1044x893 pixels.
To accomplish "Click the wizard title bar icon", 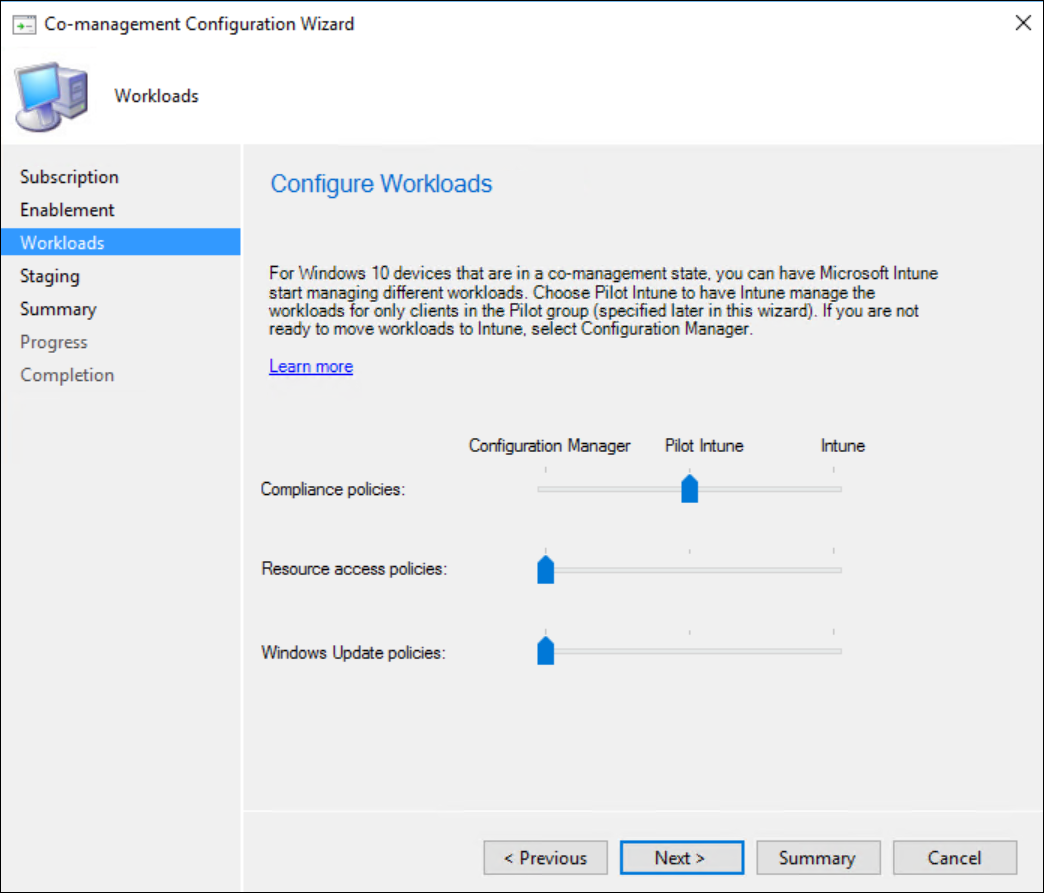I will pos(24,25).
